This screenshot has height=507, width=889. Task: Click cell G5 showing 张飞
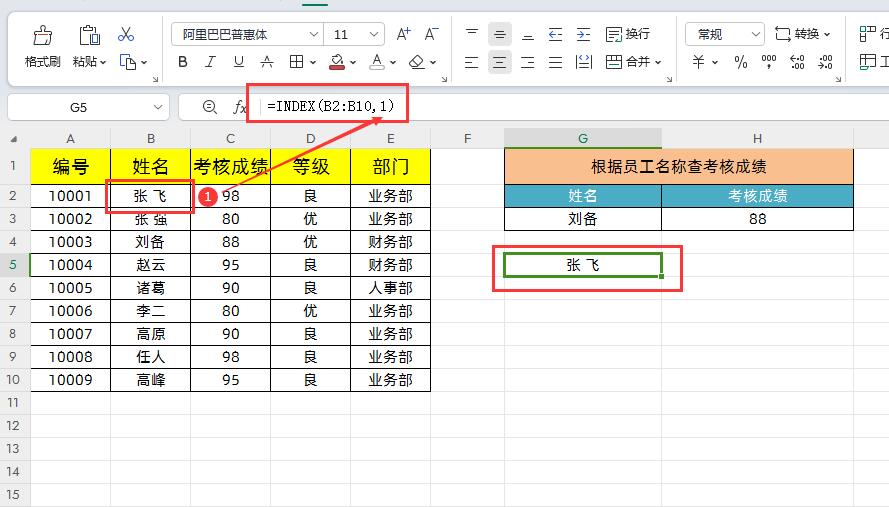coord(583,265)
